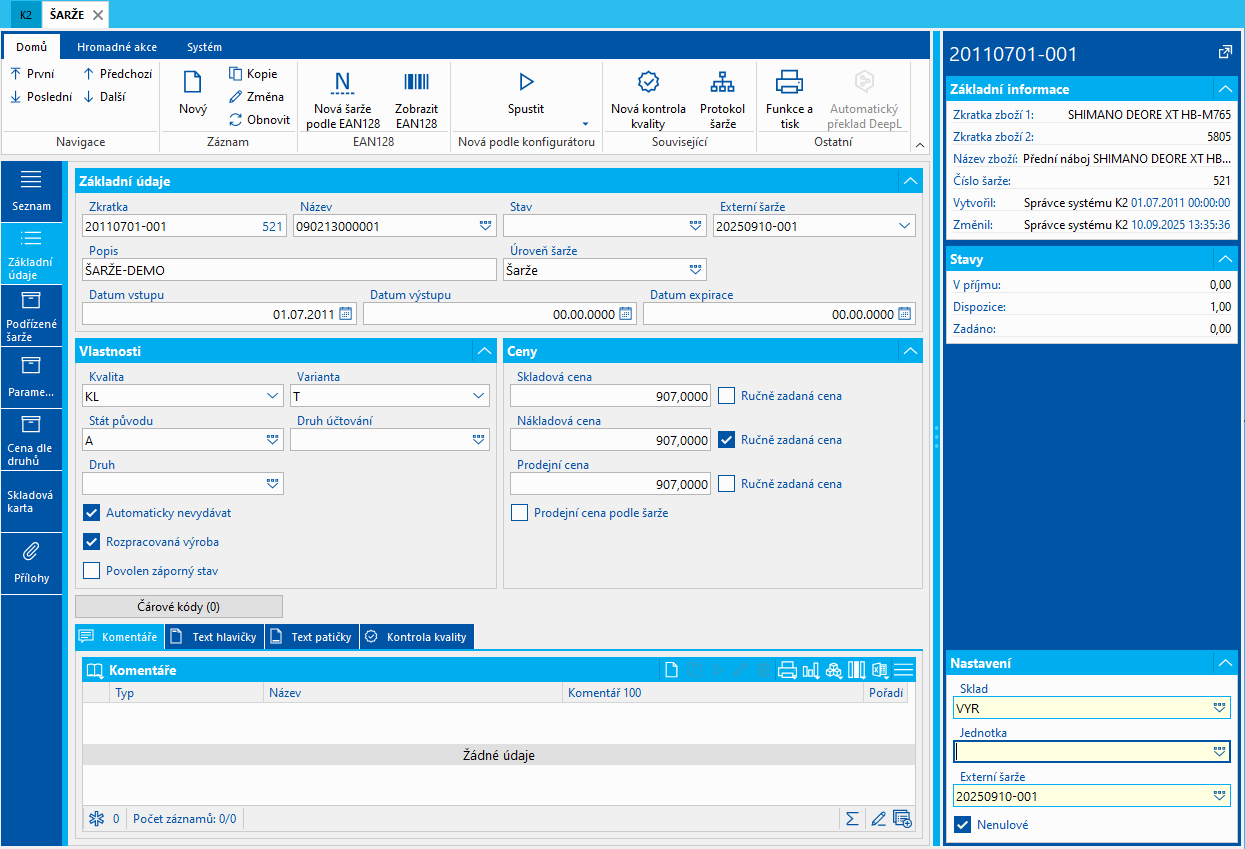The image size is (1245, 849).
Task: Open Protokol šarže
Action: (x=722, y=100)
